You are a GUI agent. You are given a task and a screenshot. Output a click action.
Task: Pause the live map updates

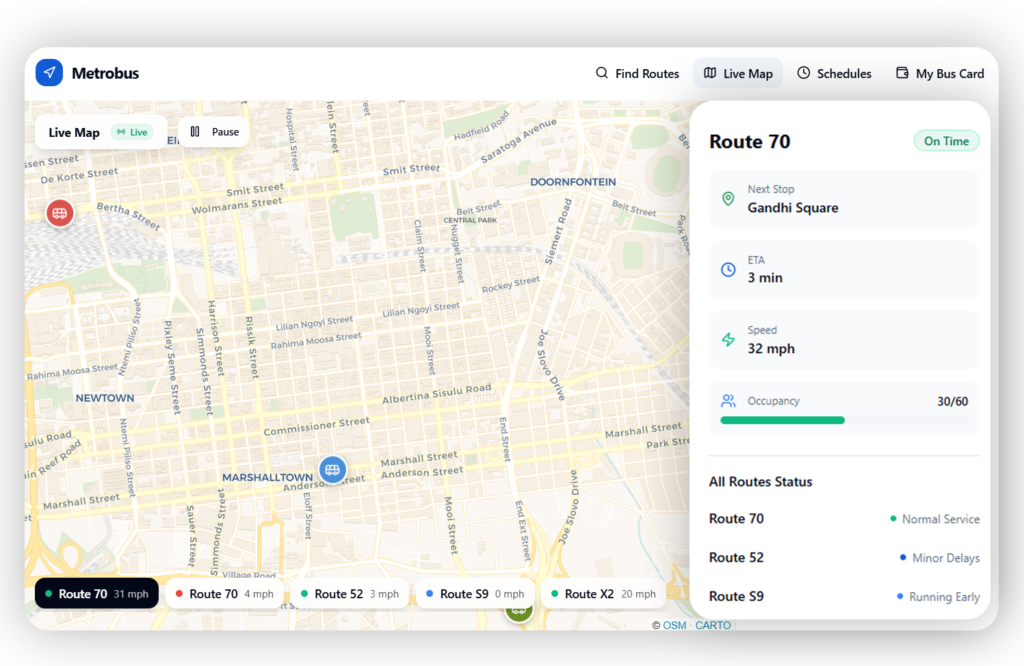[x=215, y=132]
